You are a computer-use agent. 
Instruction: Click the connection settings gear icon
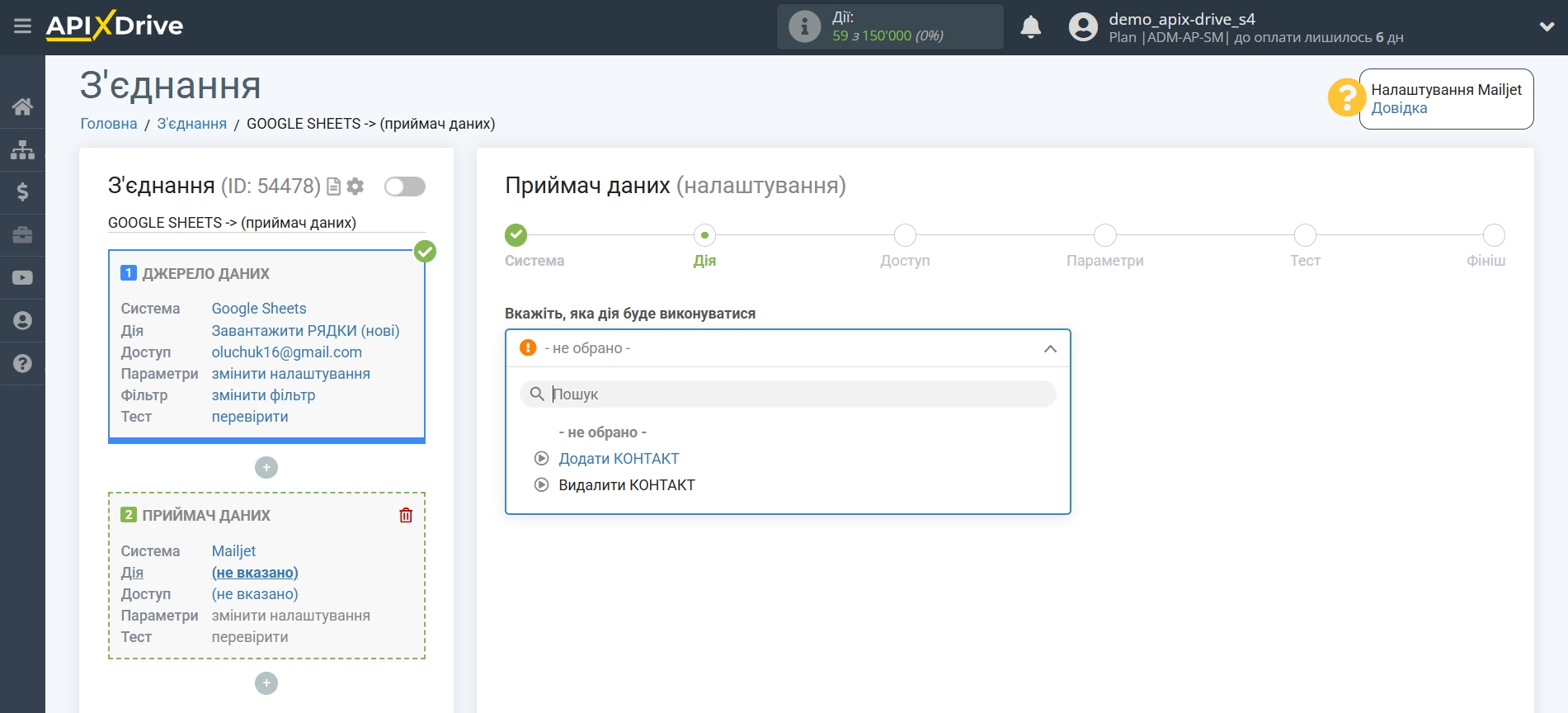click(356, 187)
